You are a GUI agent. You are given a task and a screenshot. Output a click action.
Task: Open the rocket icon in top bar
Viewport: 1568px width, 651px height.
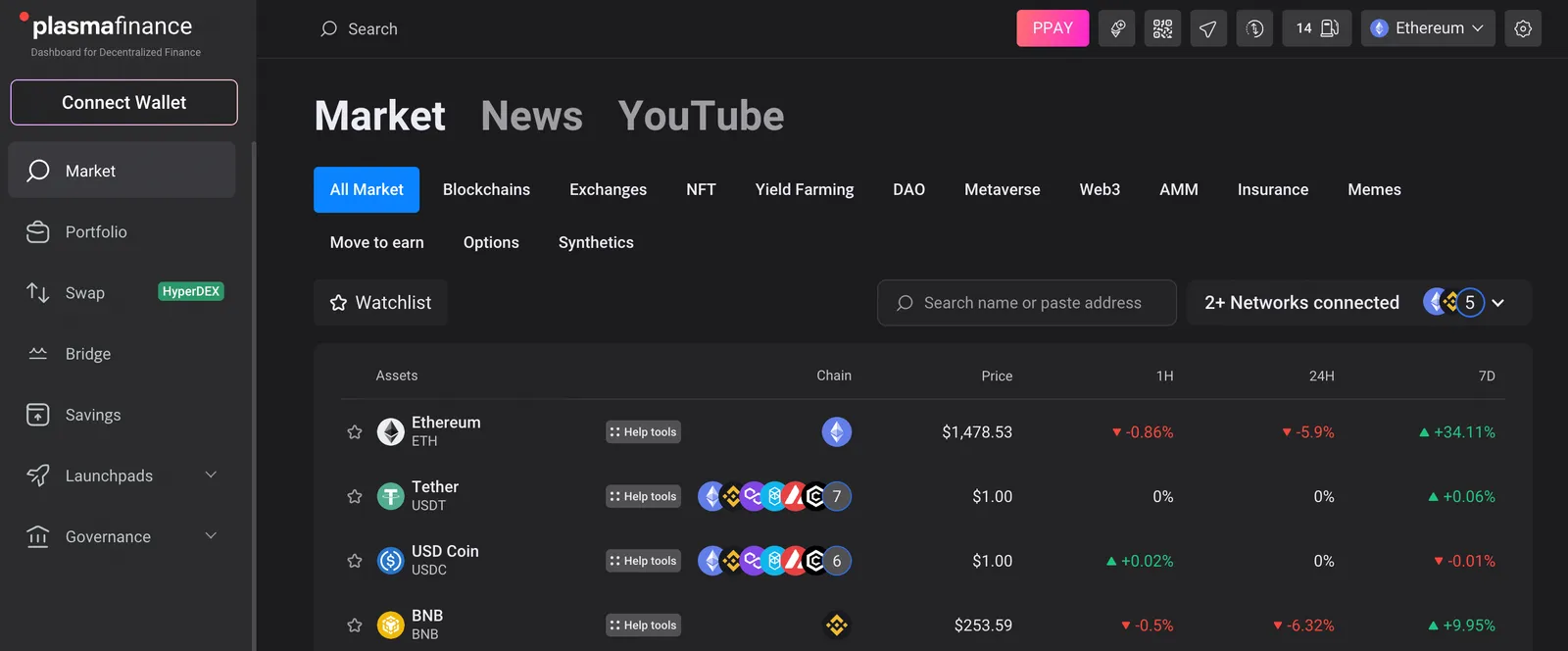click(1116, 28)
